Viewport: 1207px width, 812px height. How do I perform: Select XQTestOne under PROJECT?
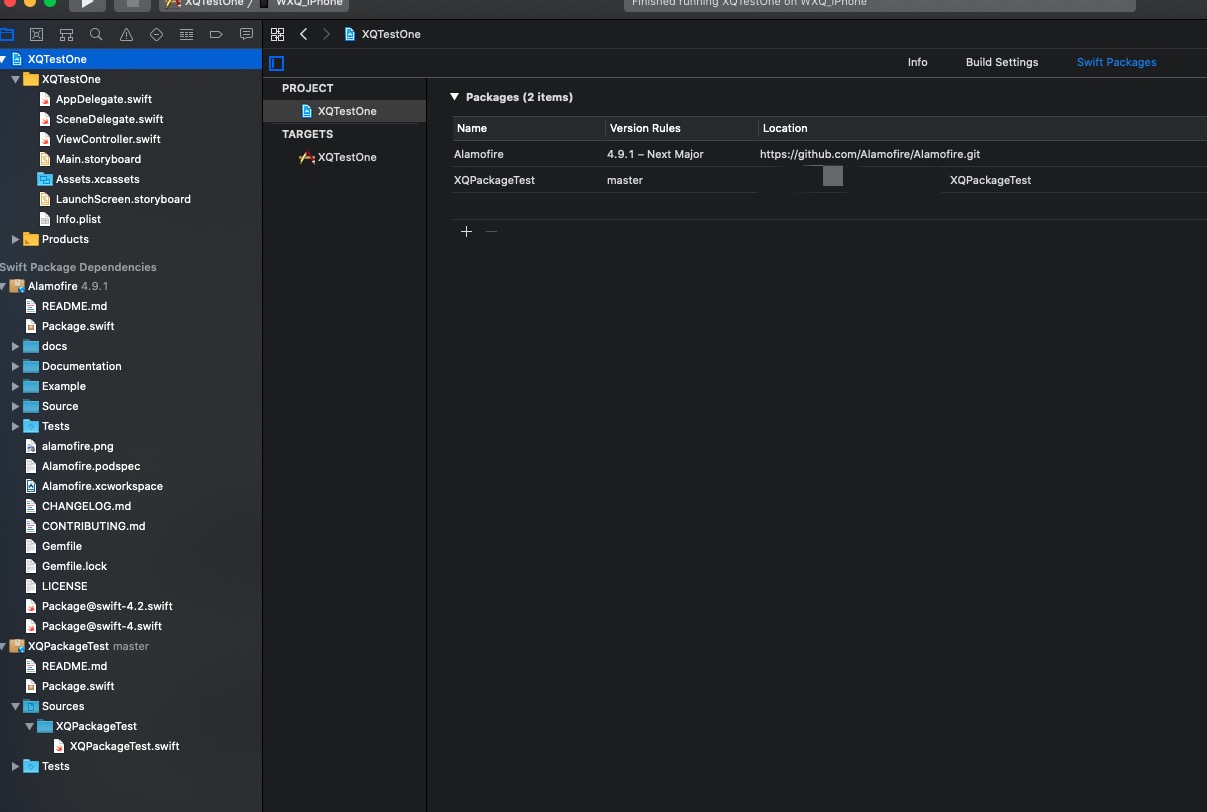tap(344, 111)
